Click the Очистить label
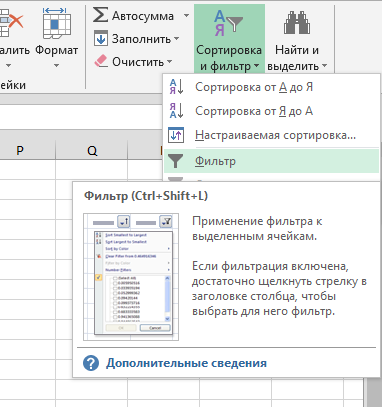The width and height of the screenshot is (382, 407). [x=138, y=62]
